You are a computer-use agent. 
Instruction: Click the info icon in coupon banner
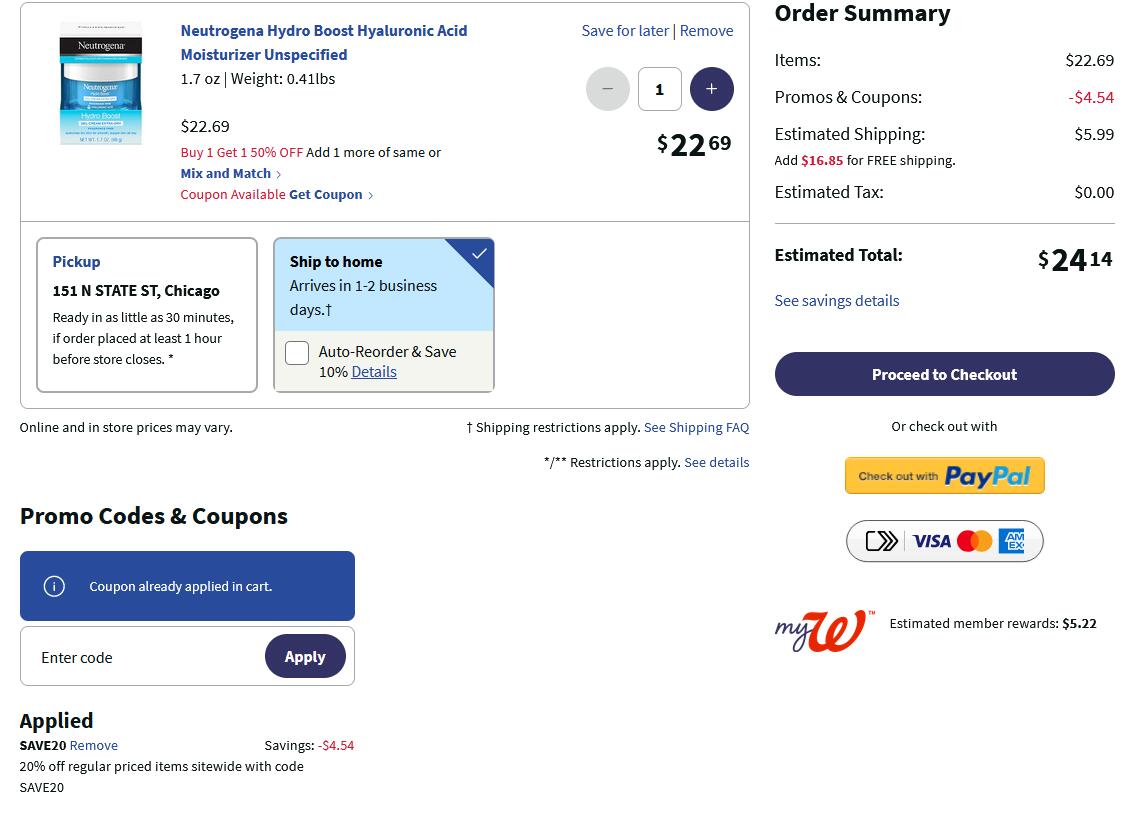tap(54, 586)
